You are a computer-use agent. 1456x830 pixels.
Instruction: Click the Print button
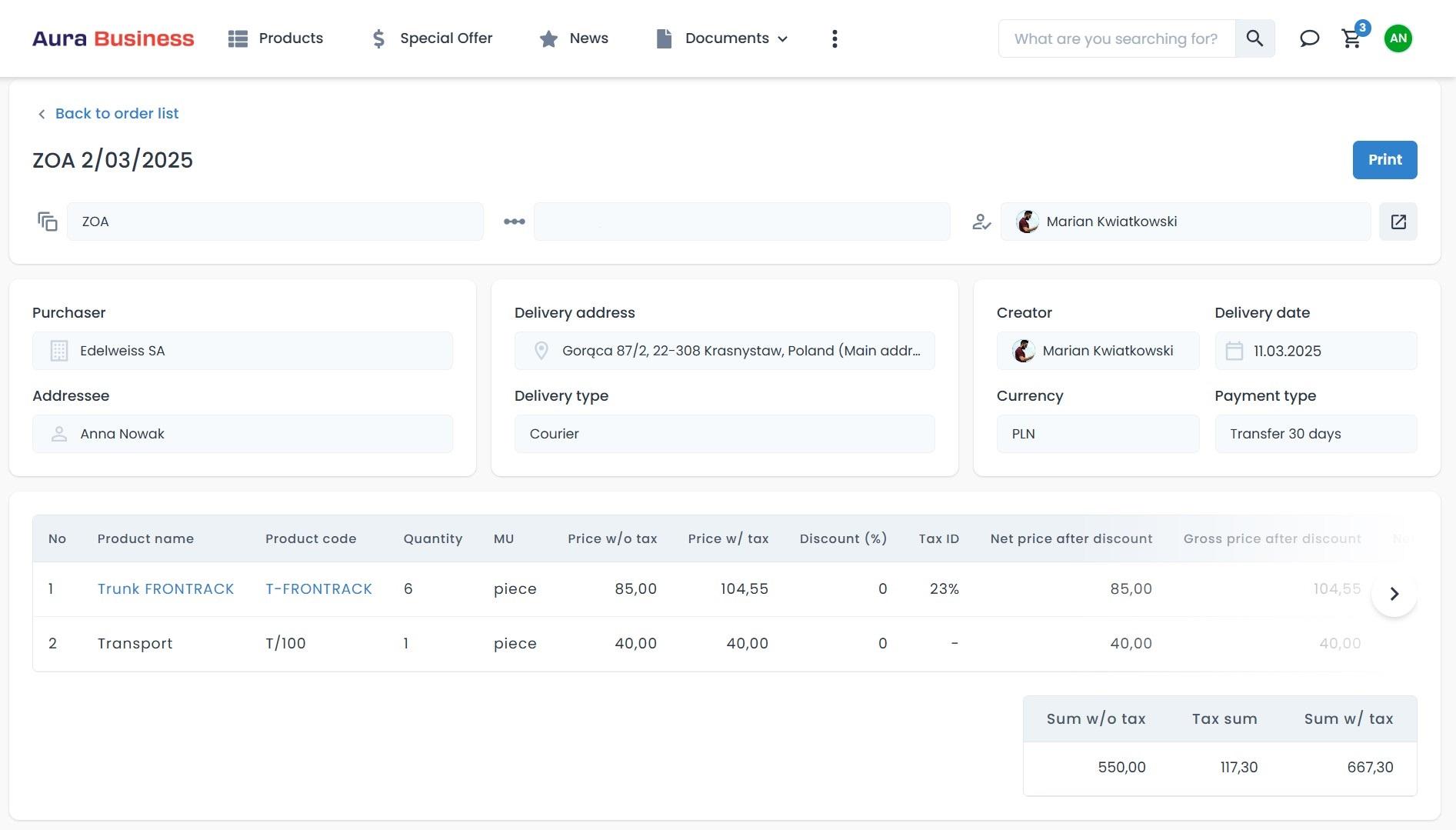click(x=1384, y=160)
